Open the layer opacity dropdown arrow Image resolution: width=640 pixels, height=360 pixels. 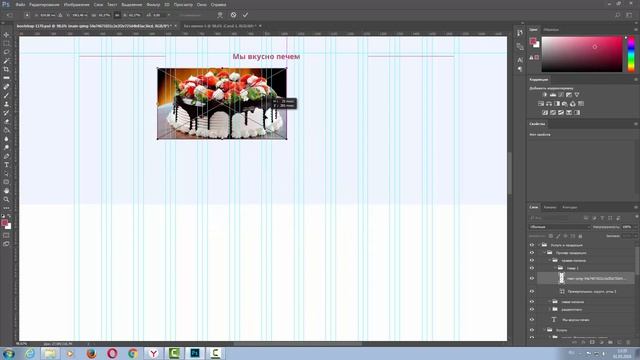635,227
